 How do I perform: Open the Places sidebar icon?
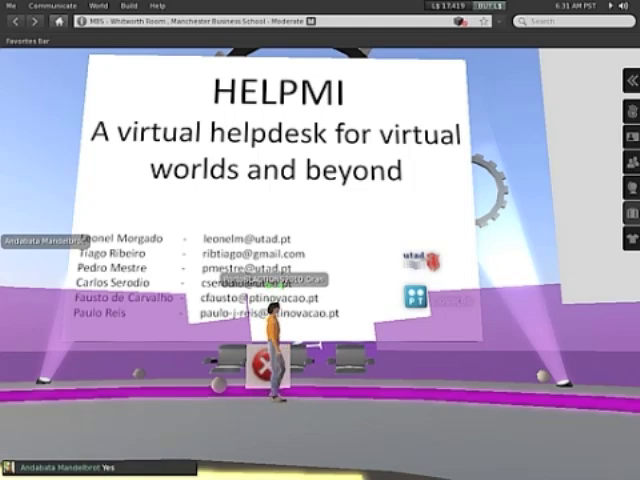coord(631,187)
